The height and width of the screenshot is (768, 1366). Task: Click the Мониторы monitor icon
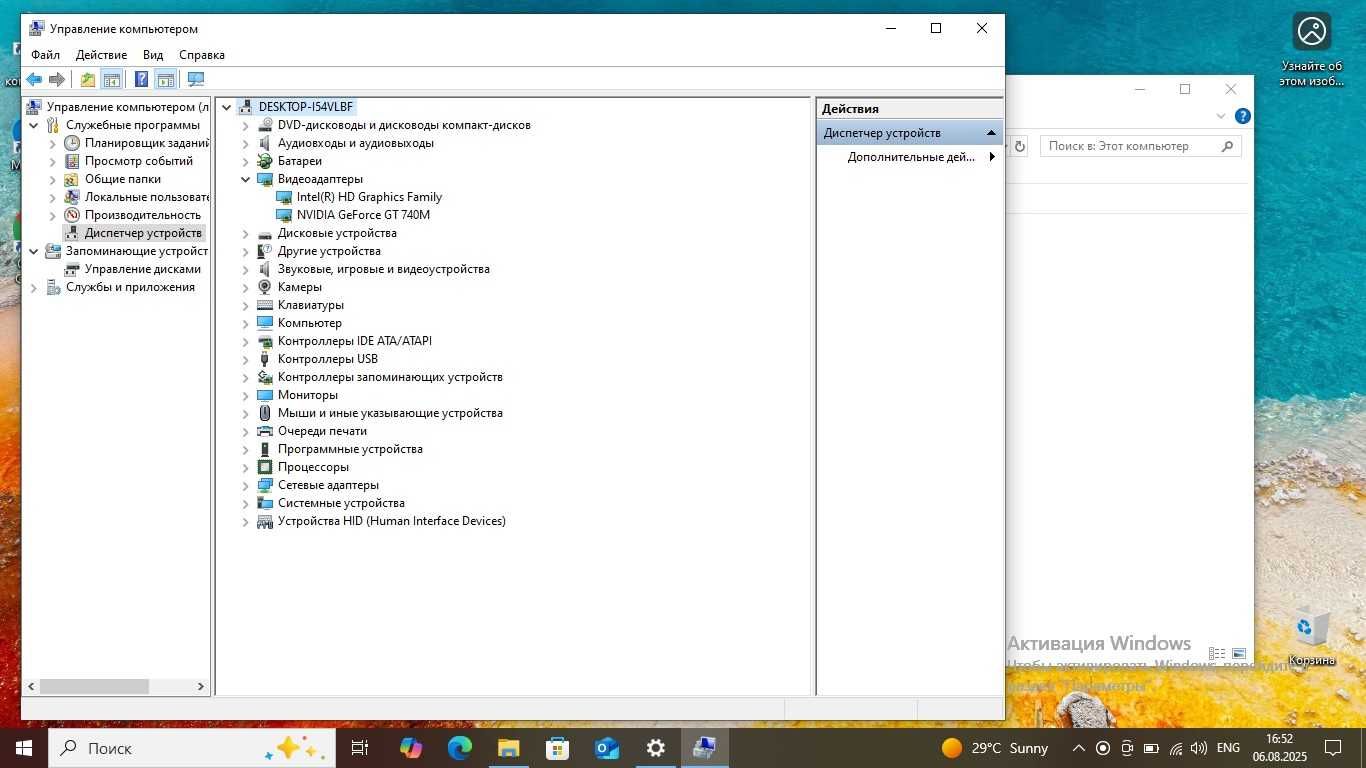[x=265, y=395]
